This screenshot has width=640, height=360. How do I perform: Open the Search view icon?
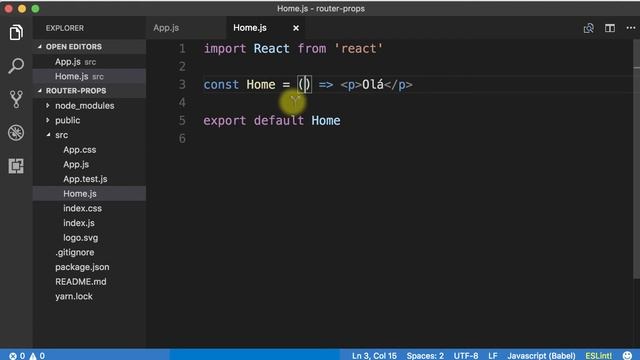(16, 66)
